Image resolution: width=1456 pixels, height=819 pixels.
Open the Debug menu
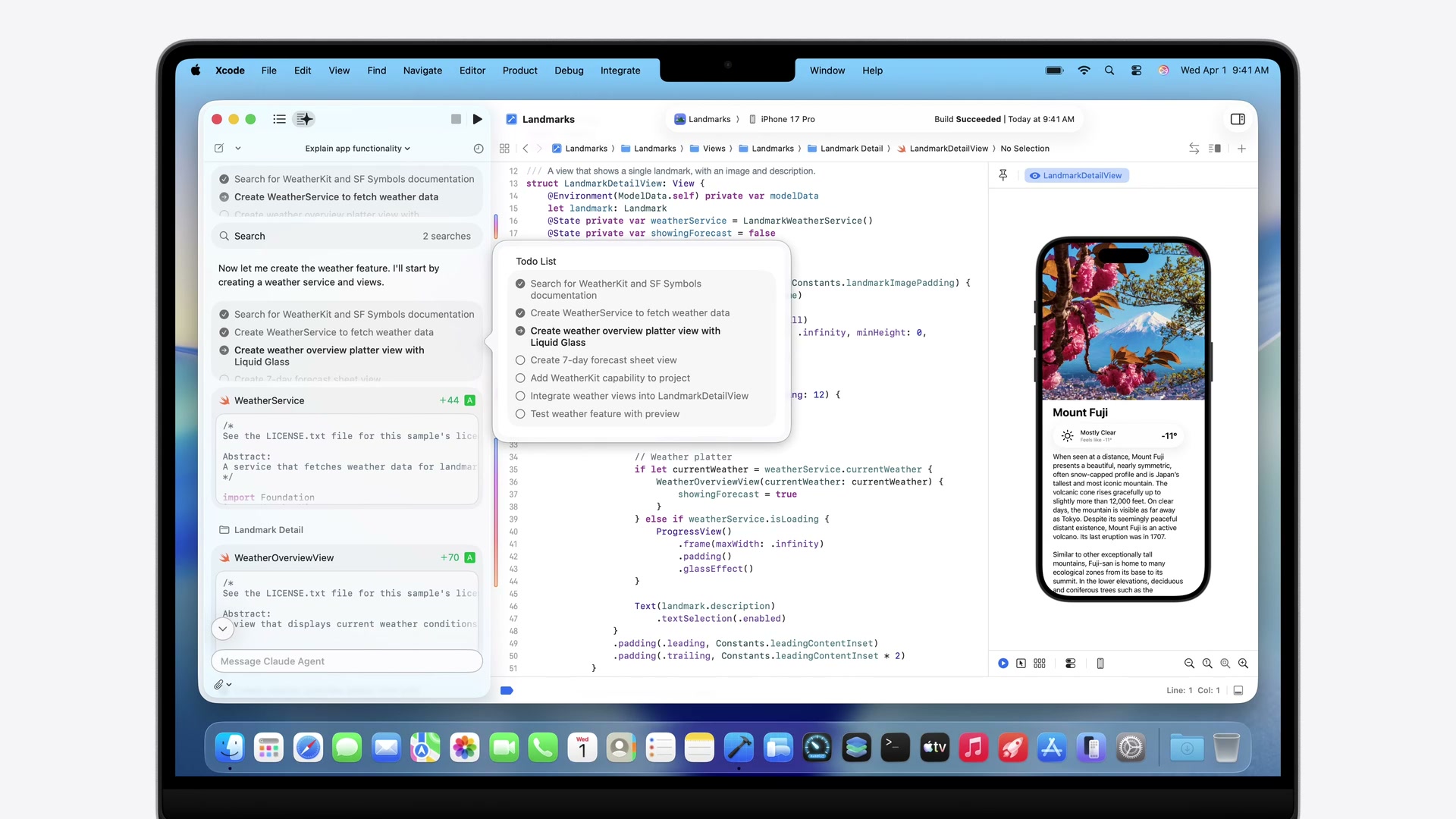pyautogui.click(x=569, y=71)
